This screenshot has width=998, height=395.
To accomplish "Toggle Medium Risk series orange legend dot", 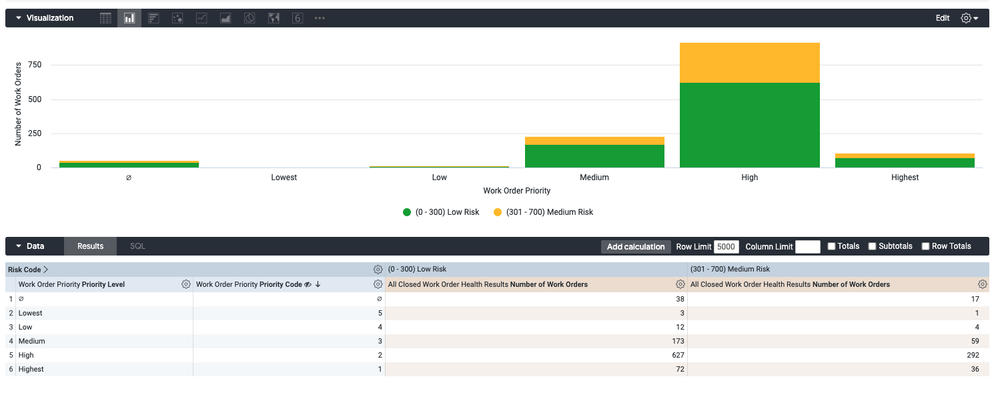I will coord(498,212).
